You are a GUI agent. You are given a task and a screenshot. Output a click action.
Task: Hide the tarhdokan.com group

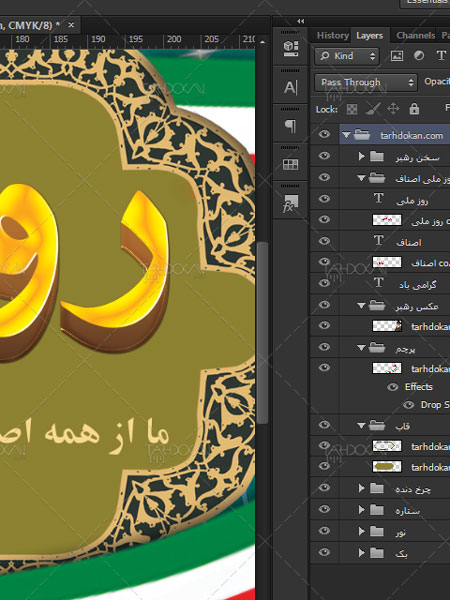324,134
